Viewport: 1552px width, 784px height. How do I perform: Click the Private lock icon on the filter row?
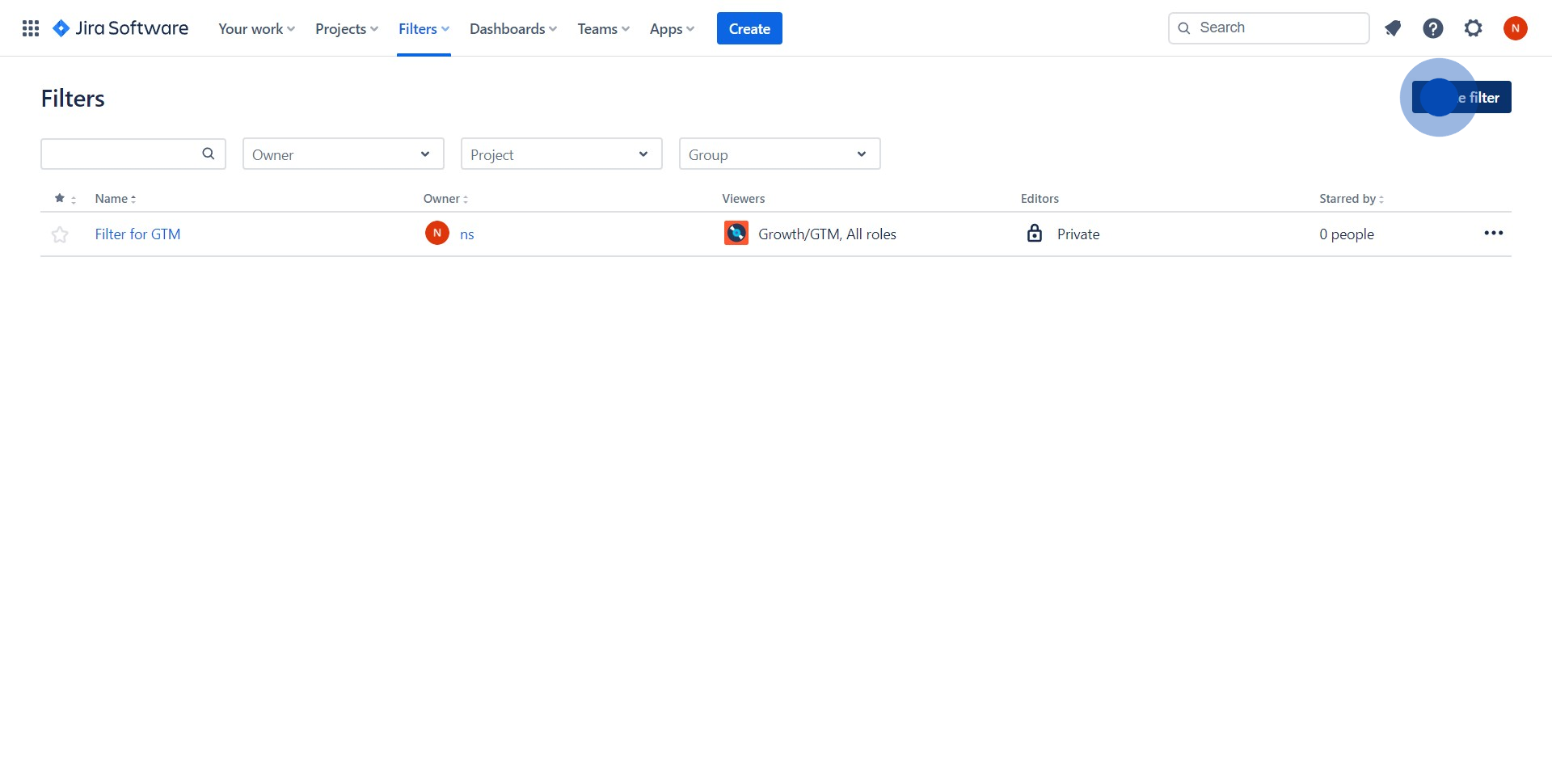[x=1035, y=233]
